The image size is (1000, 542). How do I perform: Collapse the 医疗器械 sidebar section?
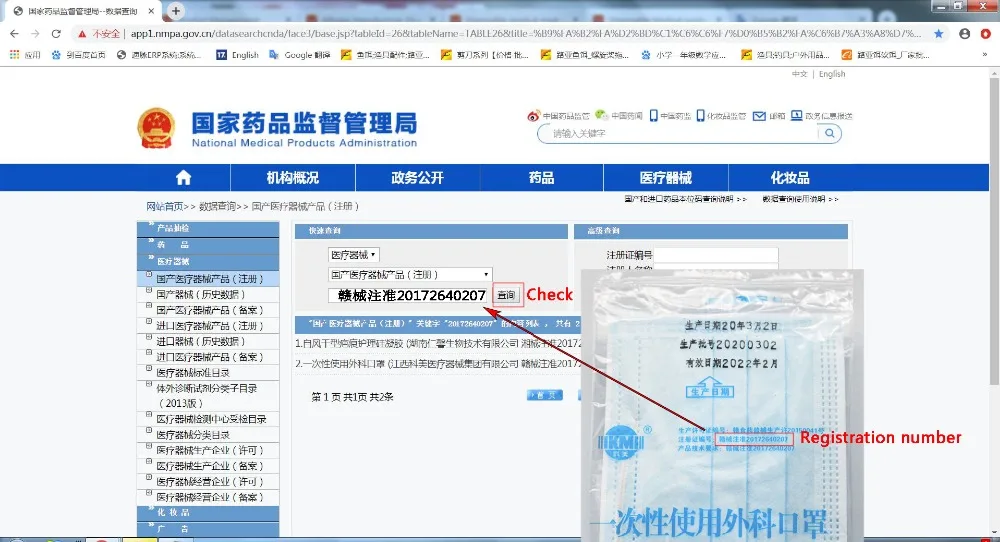[x=208, y=261]
